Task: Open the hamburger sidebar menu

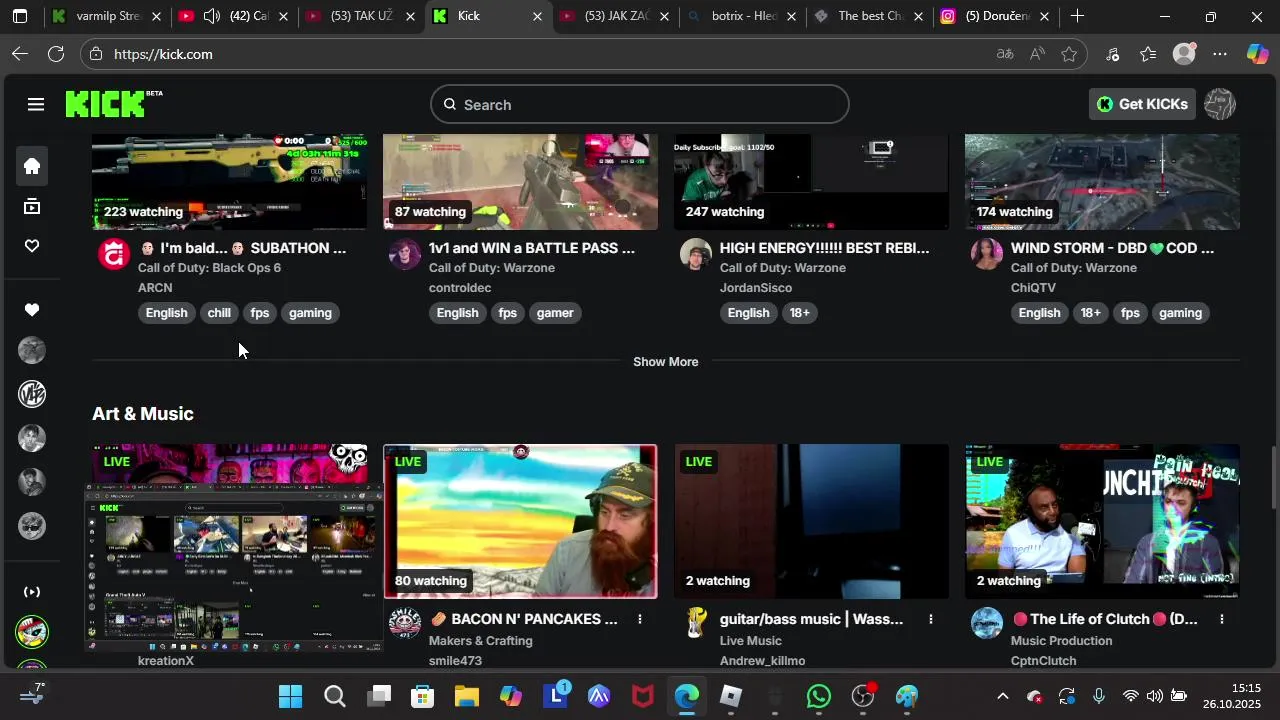Action: click(36, 104)
